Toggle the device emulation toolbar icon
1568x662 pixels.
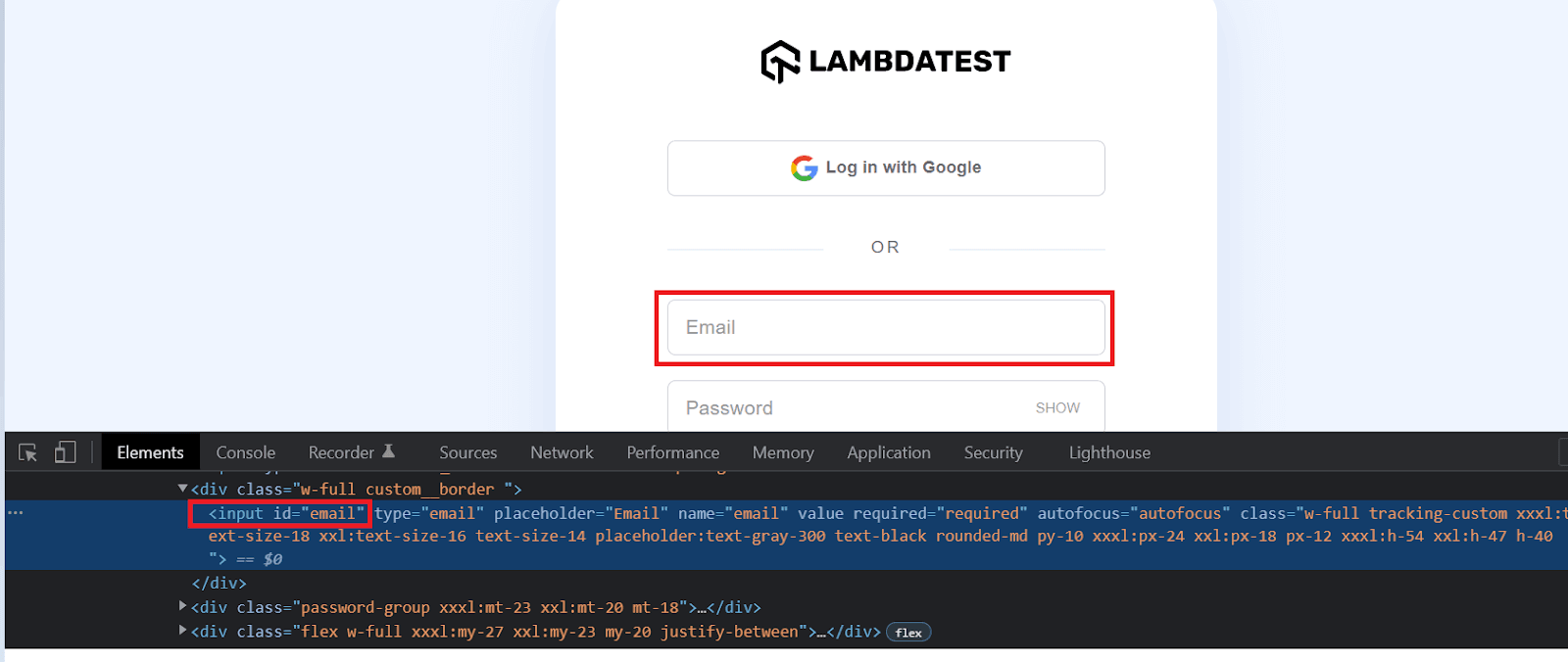click(65, 451)
